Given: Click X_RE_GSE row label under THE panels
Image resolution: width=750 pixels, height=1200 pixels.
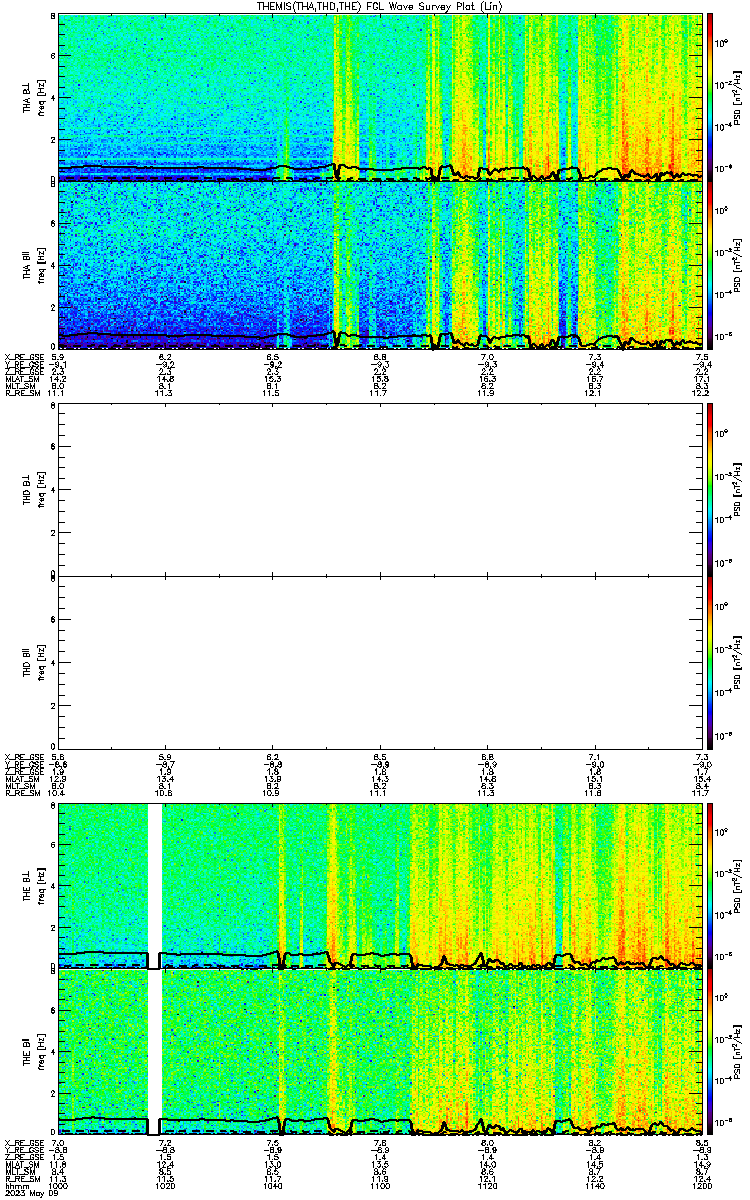Looking at the screenshot, I should (22, 1142).
